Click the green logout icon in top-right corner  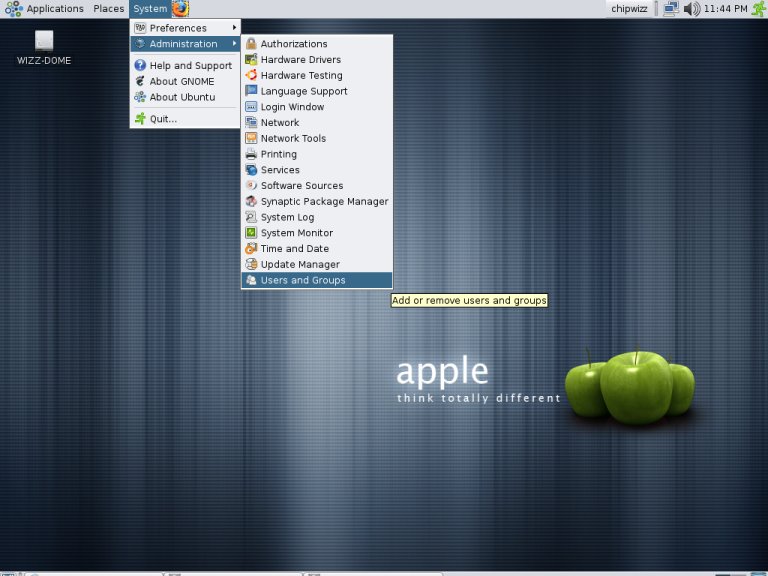(x=759, y=9)
